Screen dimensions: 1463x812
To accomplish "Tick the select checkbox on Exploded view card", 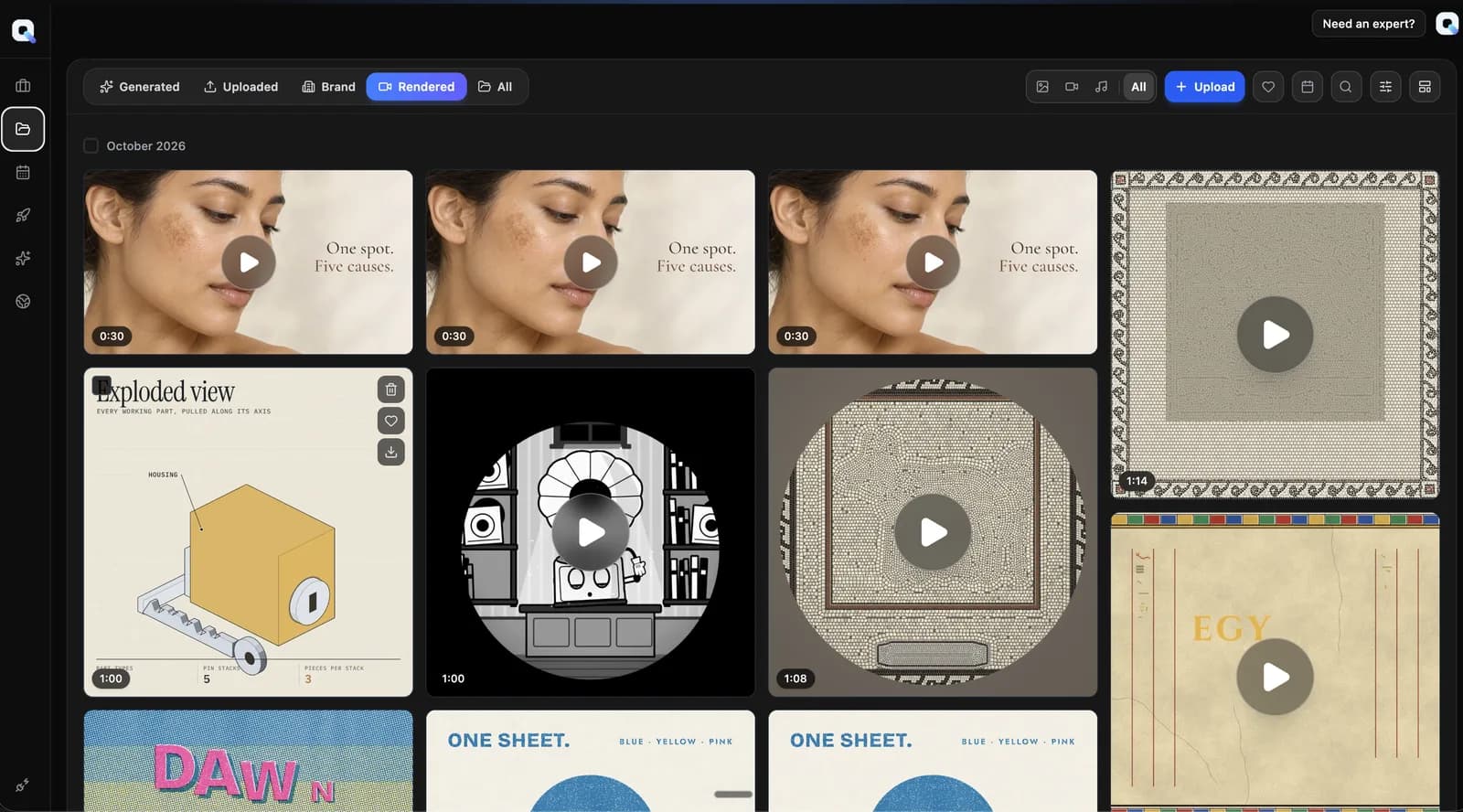I will [101, 386].
